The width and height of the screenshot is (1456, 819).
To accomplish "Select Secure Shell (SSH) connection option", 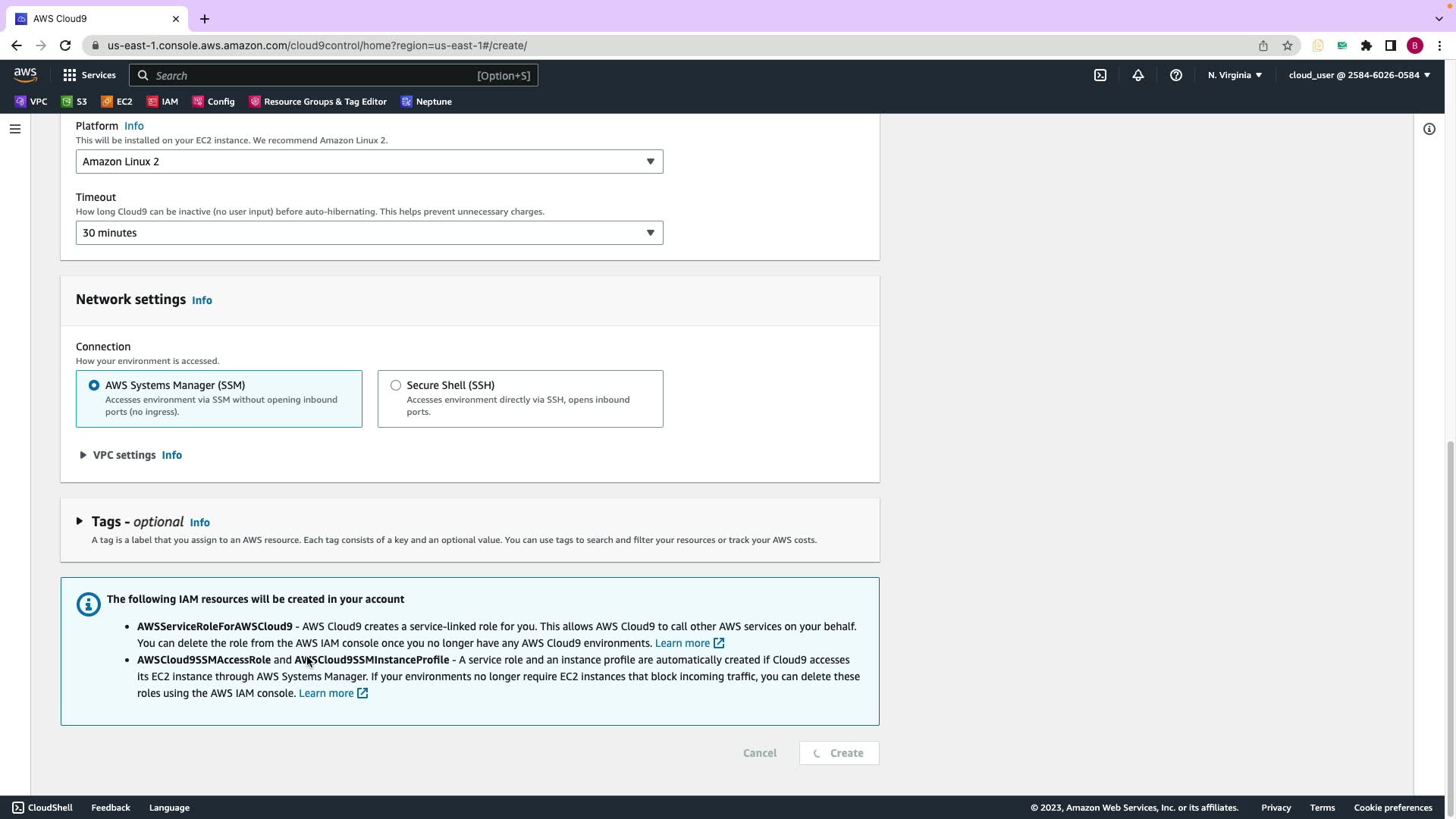I will (x=396, y=385).
